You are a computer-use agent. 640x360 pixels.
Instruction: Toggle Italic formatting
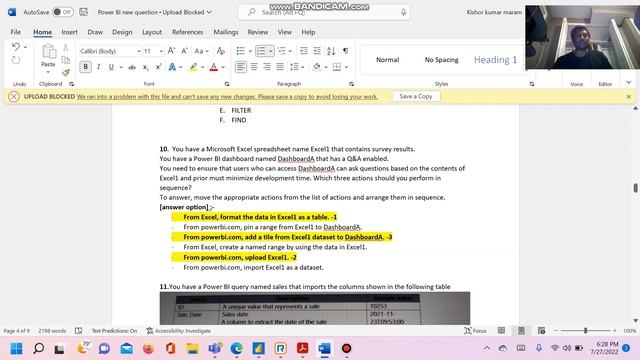98,67
